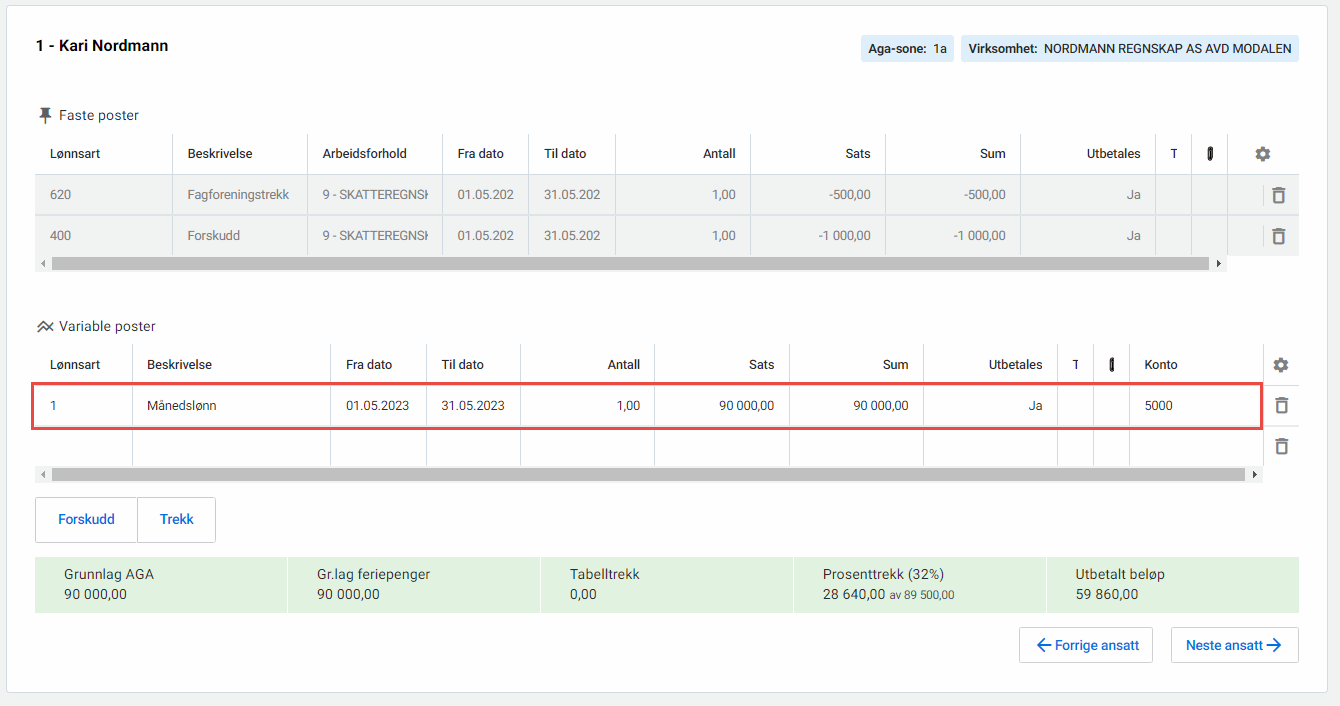This screenshot has width=1340, height=706.
Task: Open settings gear for Variable poster table
Action: [1281, 365]
